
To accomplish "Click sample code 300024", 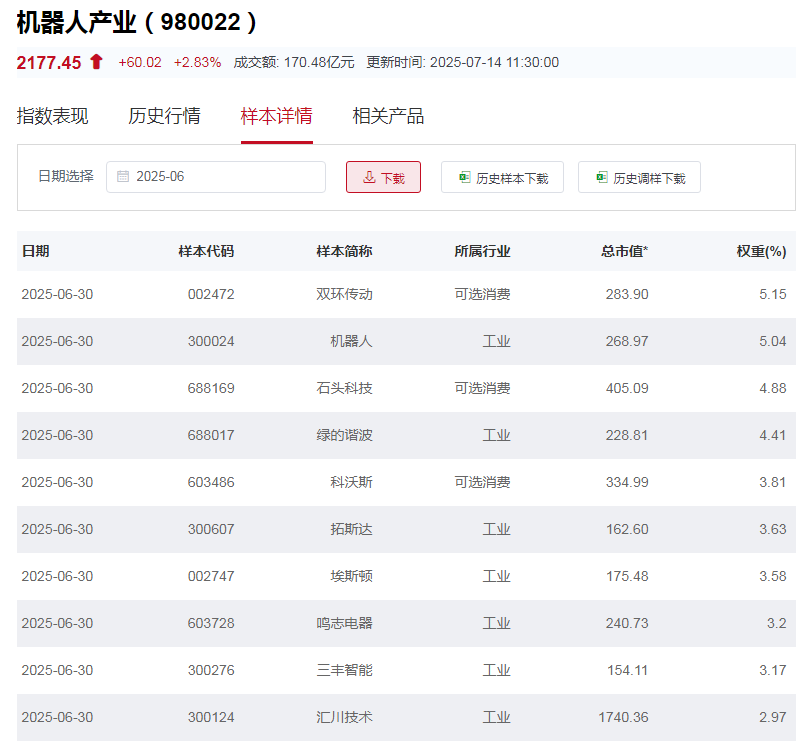I will click(x=211, y=341).
